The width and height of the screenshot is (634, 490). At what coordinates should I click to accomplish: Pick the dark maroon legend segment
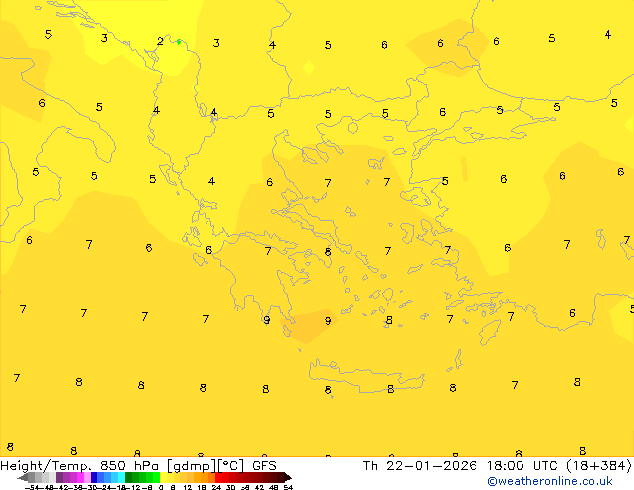tap(280, 477)
